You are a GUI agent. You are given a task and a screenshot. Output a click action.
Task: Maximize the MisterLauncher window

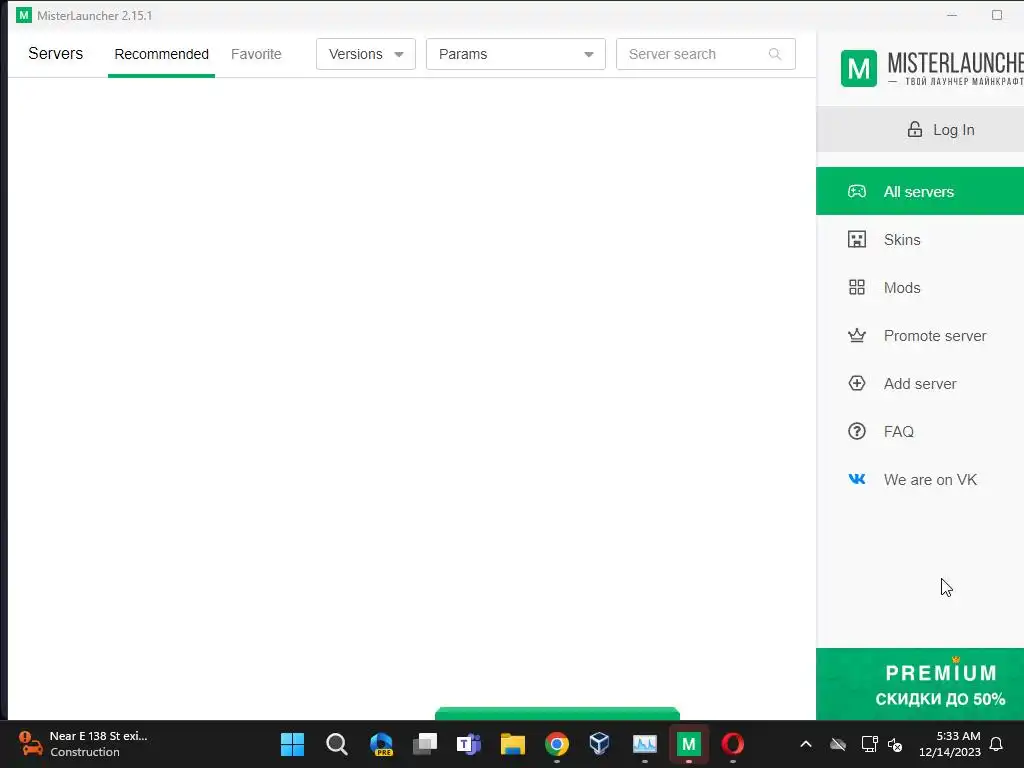[997, 15]
